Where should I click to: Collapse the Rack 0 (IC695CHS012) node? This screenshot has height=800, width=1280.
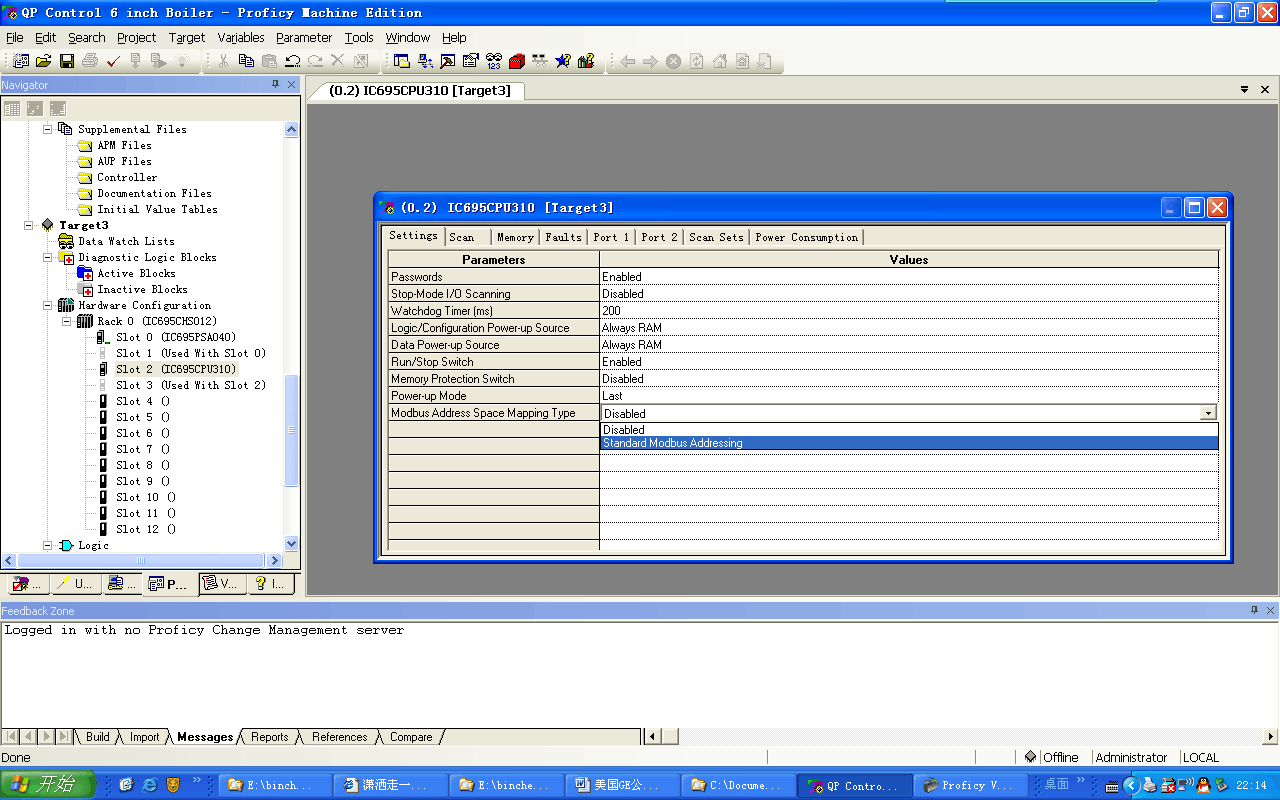coord(66,321)
